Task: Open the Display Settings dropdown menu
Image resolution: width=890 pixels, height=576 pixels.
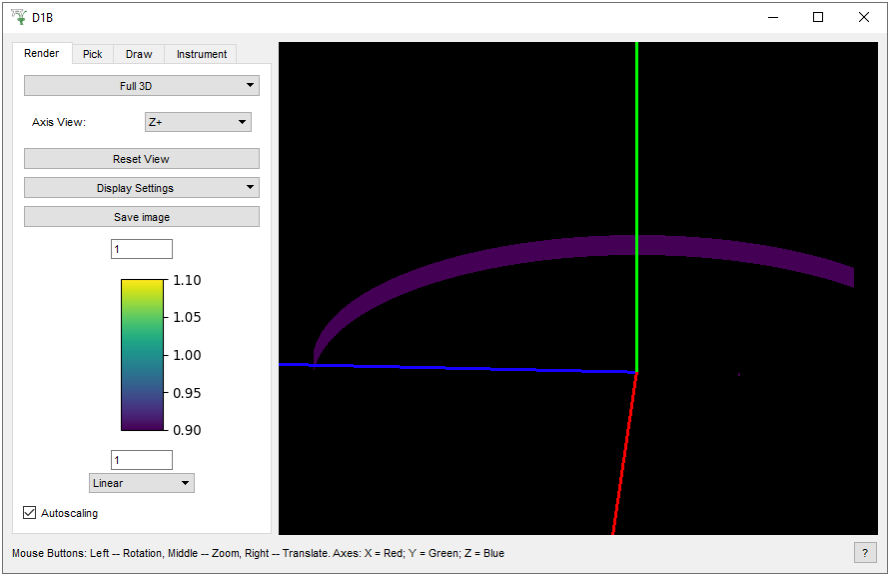Action: click(141, 188)
